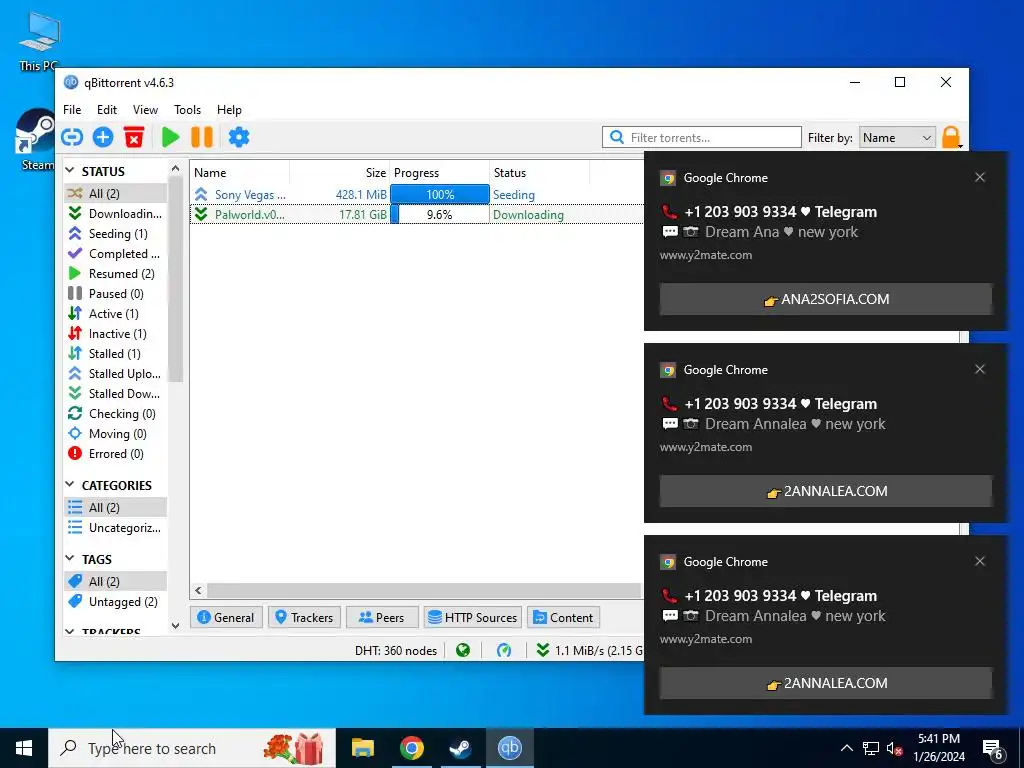Sort torrents by Status column header

click(539, 172)
